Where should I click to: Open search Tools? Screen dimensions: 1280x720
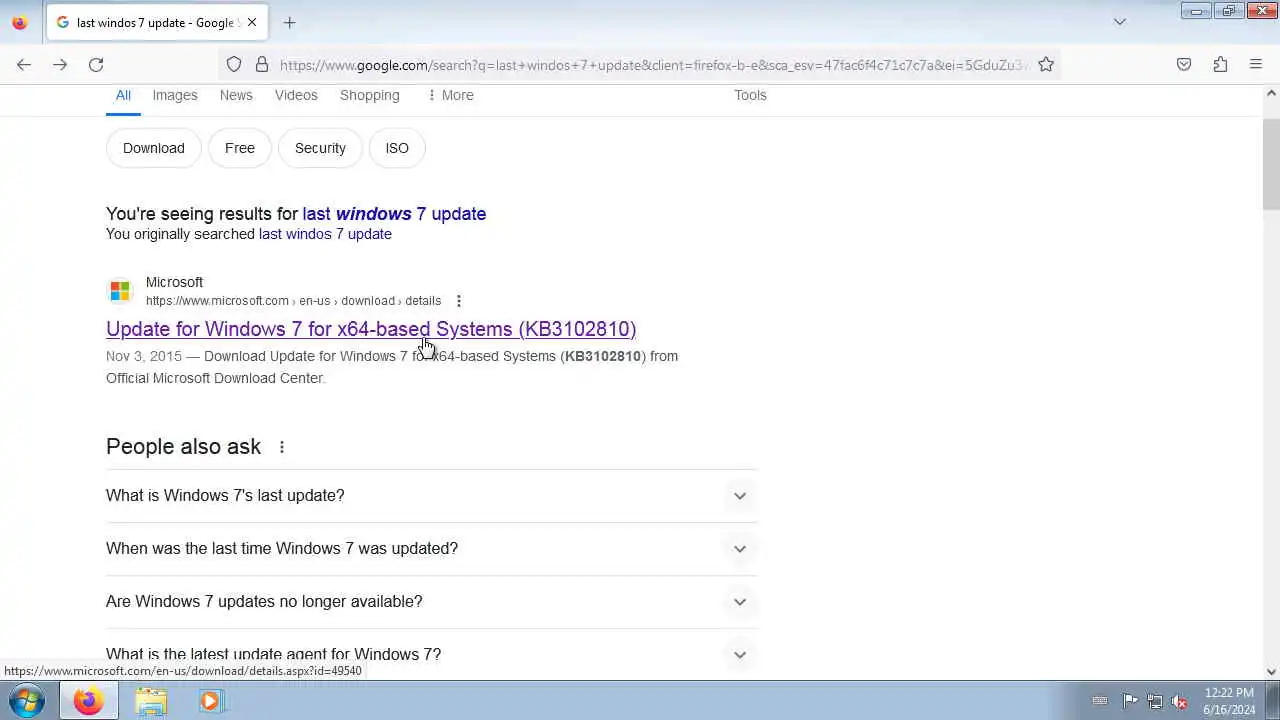click(750, 95)
